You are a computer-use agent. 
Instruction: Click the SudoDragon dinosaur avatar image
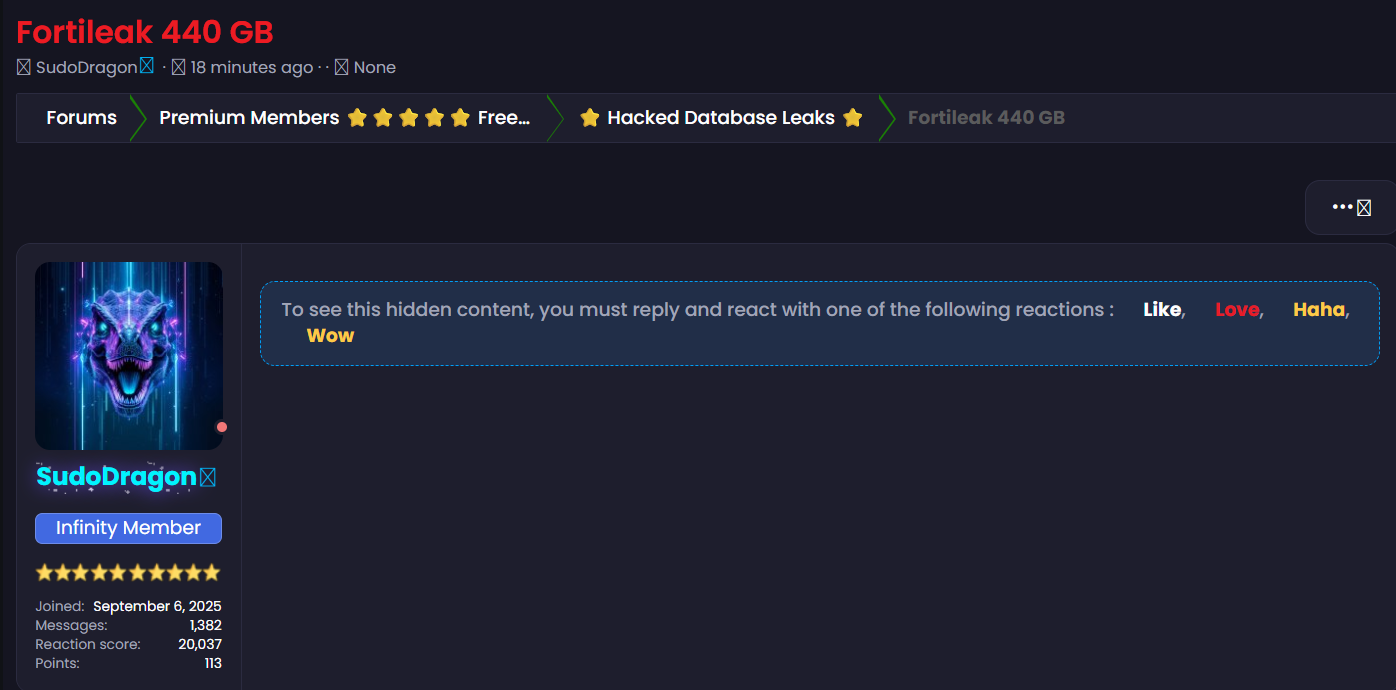[129, 355]
